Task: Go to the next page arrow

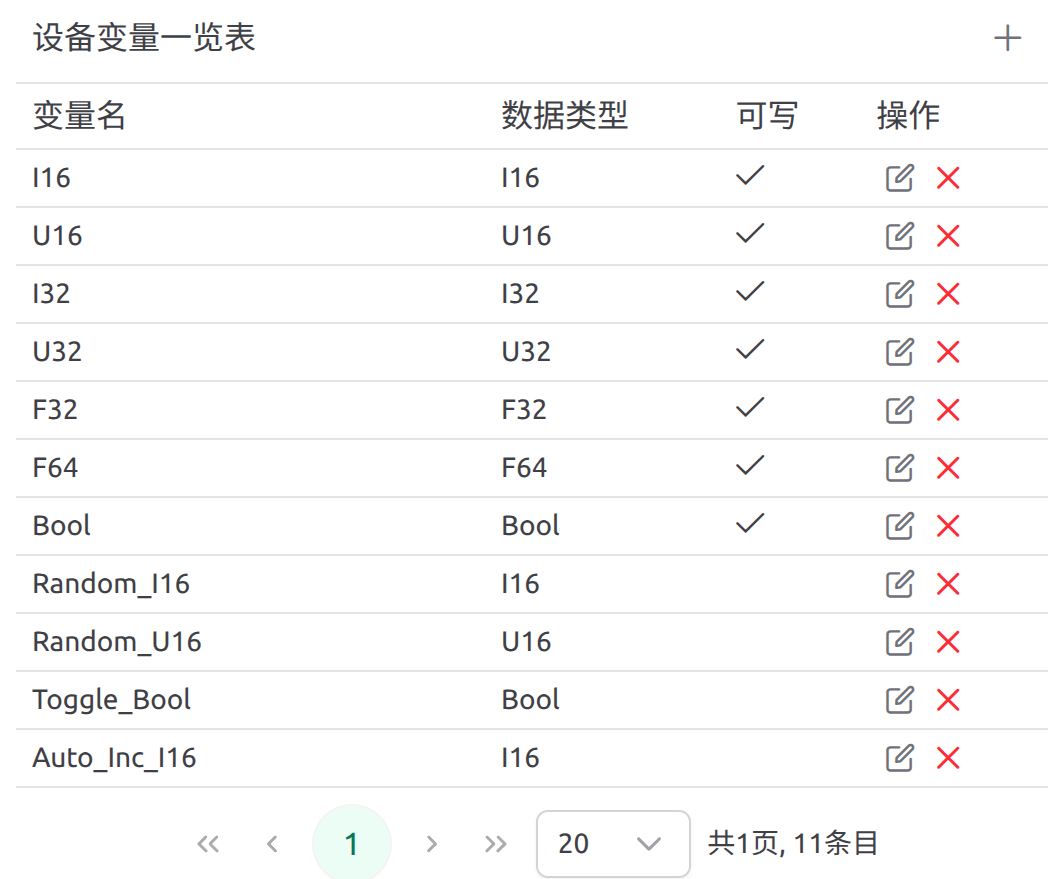Action: pyautogui.click(x=432, y=844)
